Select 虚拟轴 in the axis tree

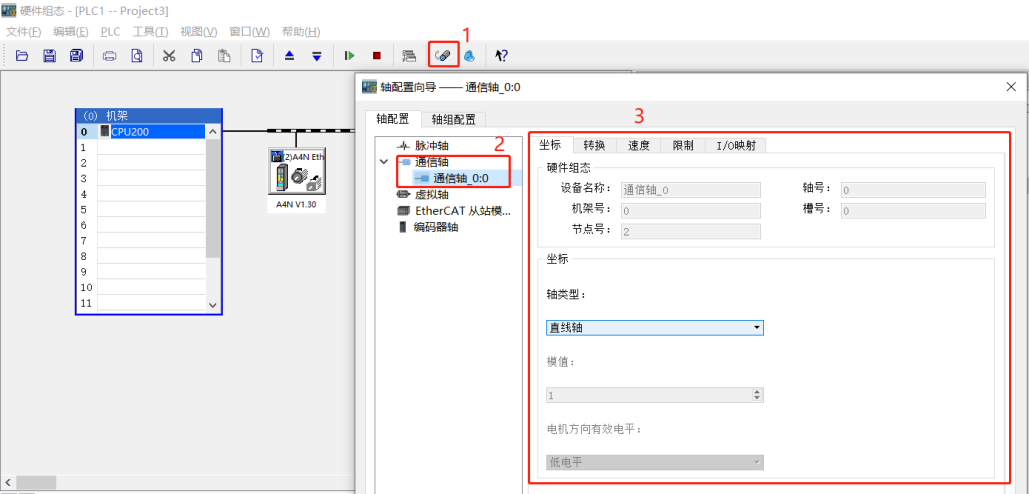(x=432, y=194)
